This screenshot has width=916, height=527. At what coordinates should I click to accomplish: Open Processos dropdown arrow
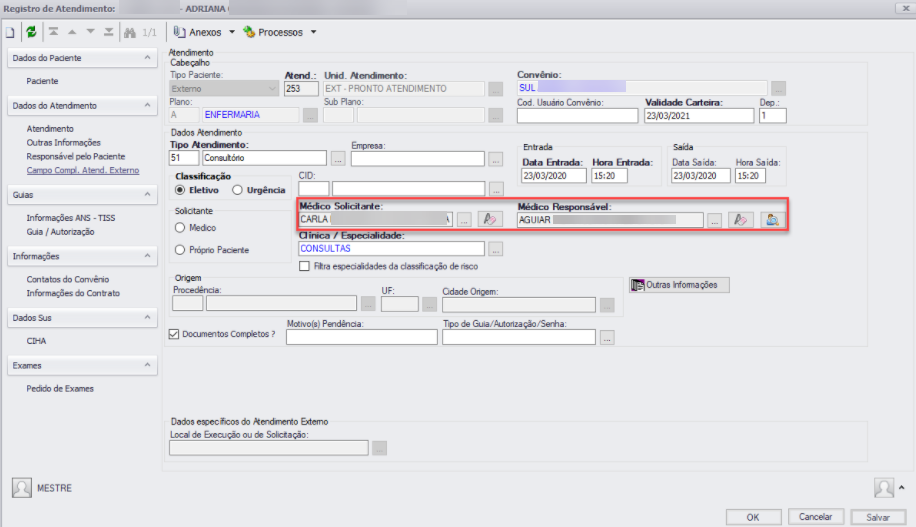tap(314, 32)
